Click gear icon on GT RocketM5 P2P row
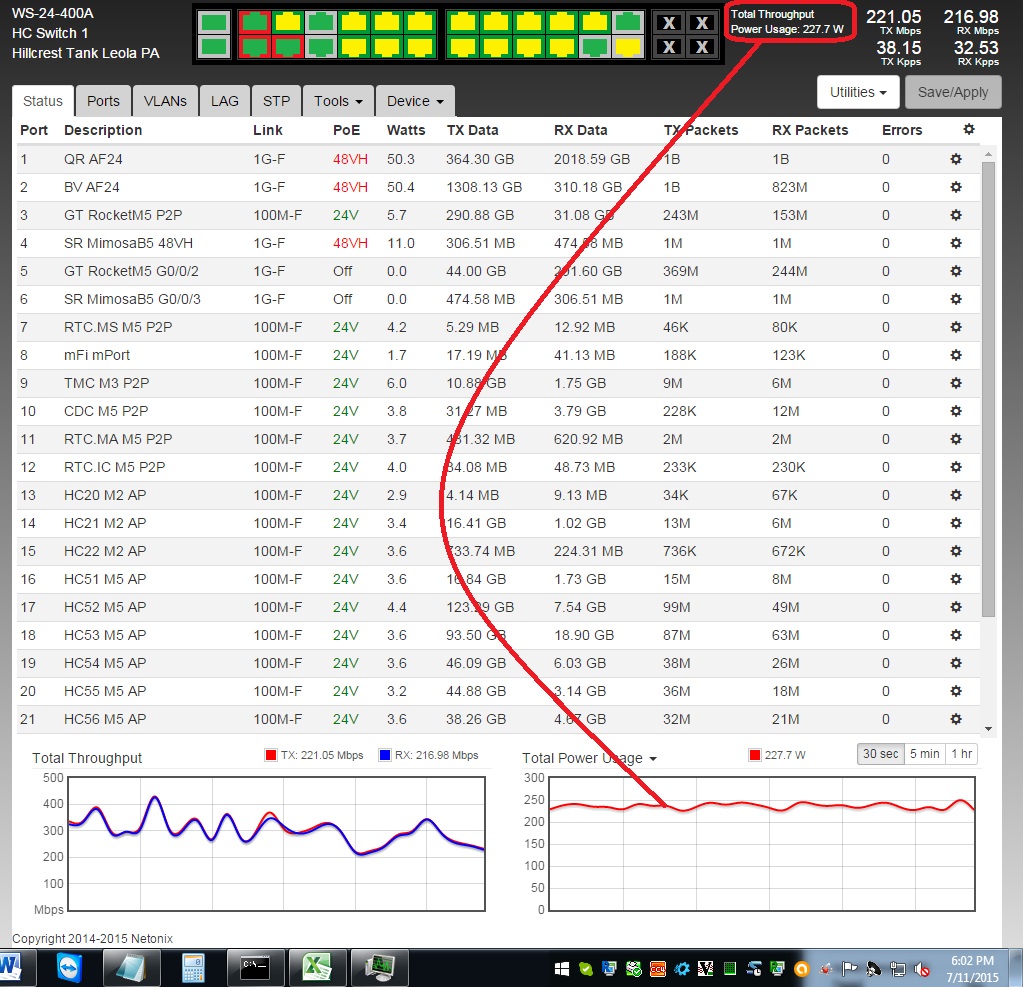This screenshot has height=987, width=1023. click(956, 215)
